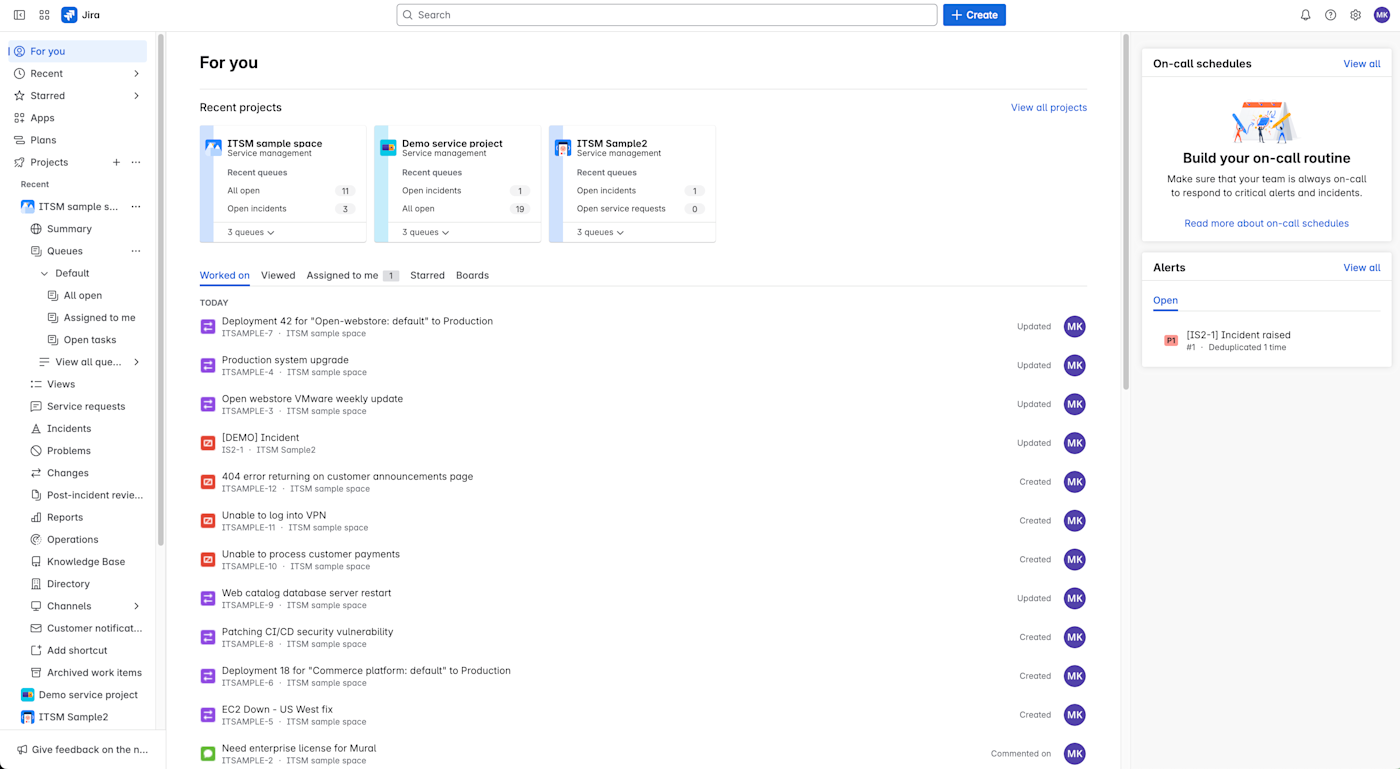Open Knowledge Base in the sidebar
Image resolution: width=1400 pixels, height=769 pixels.
tap(86, 562)
